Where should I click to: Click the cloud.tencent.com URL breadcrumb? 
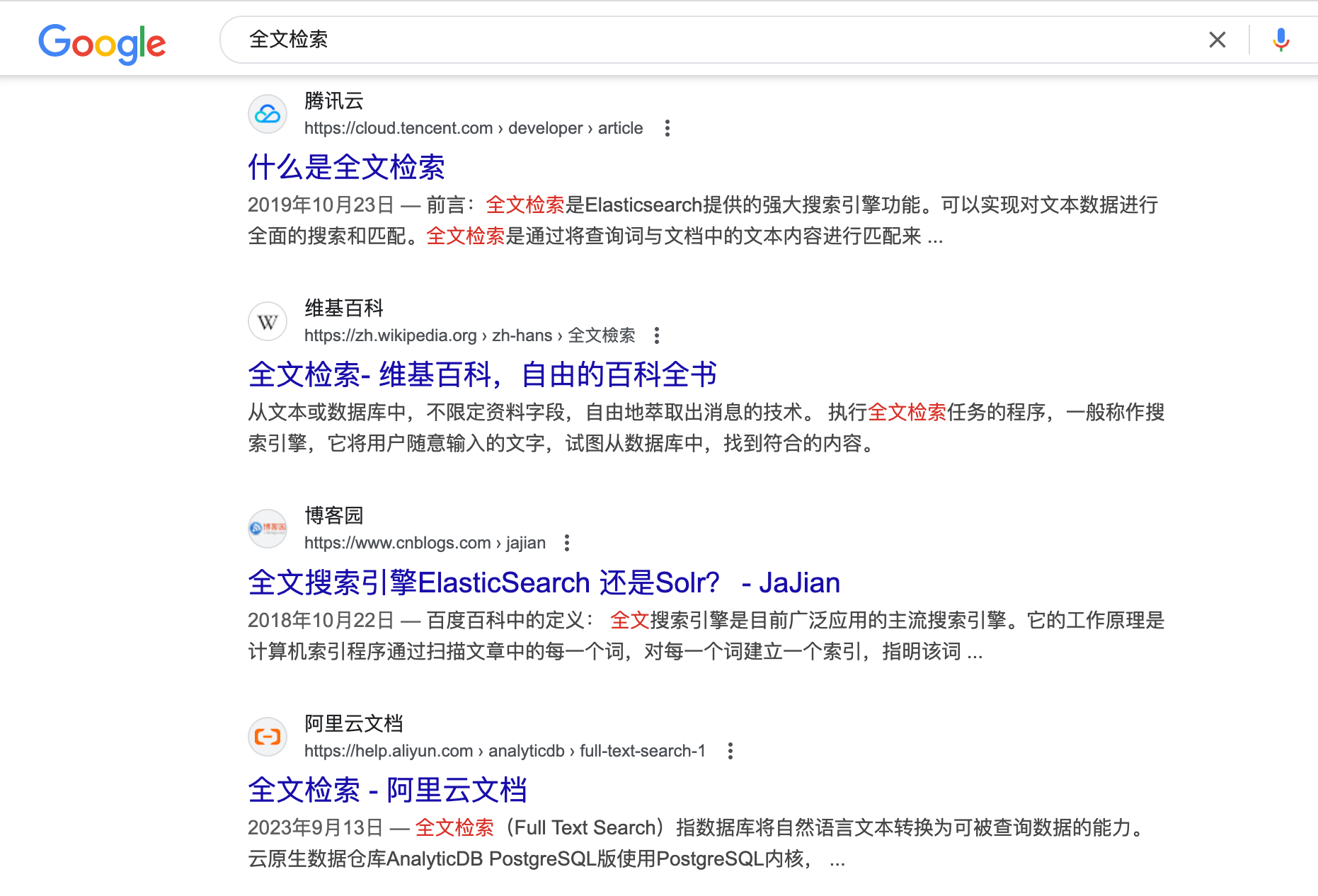[x=473, y=128]
